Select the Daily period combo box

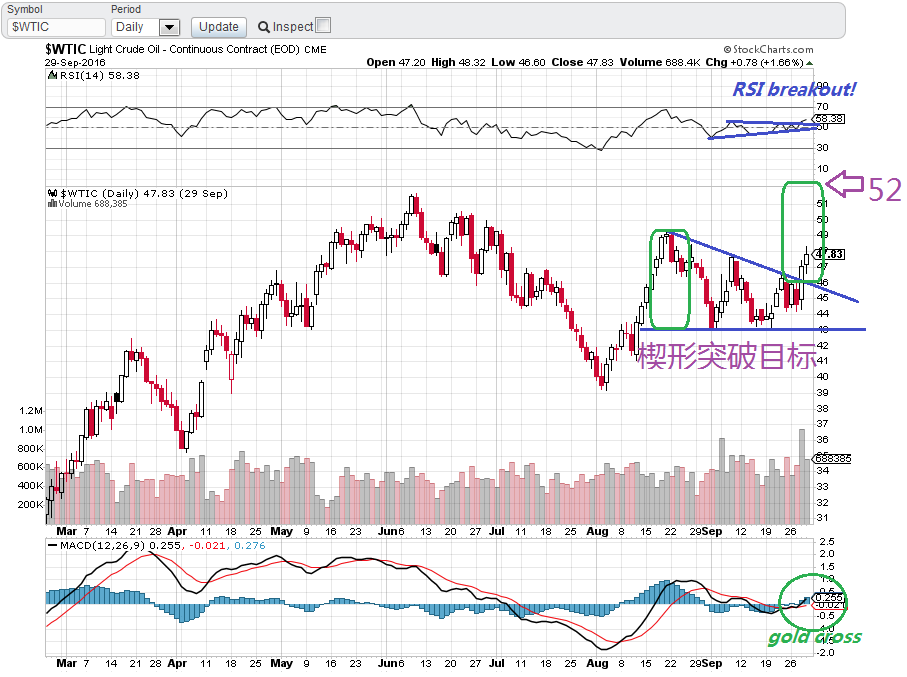(x=145, y=27)
